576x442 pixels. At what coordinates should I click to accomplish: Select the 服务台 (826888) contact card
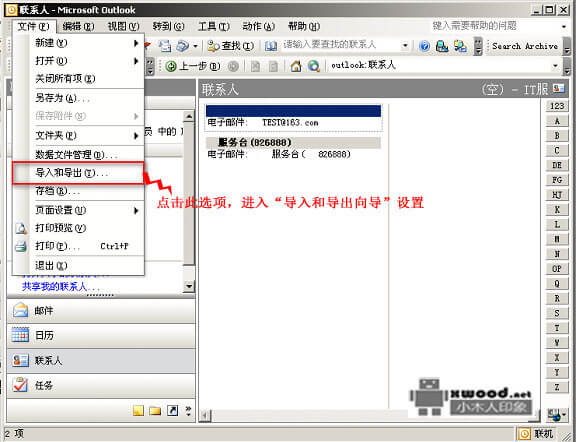point(293,148)
